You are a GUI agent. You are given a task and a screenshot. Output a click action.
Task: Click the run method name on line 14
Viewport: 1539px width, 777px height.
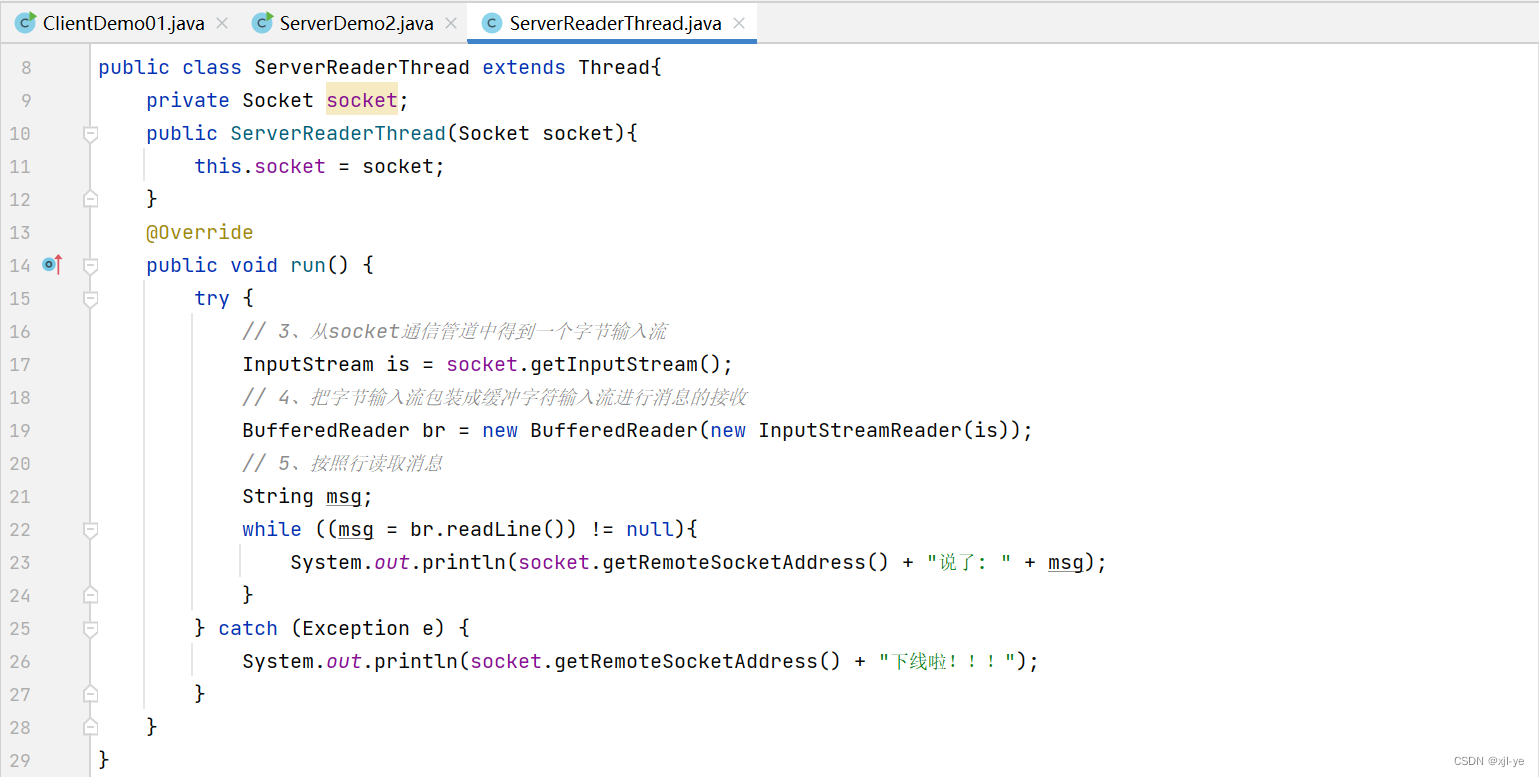pos(308,265)
